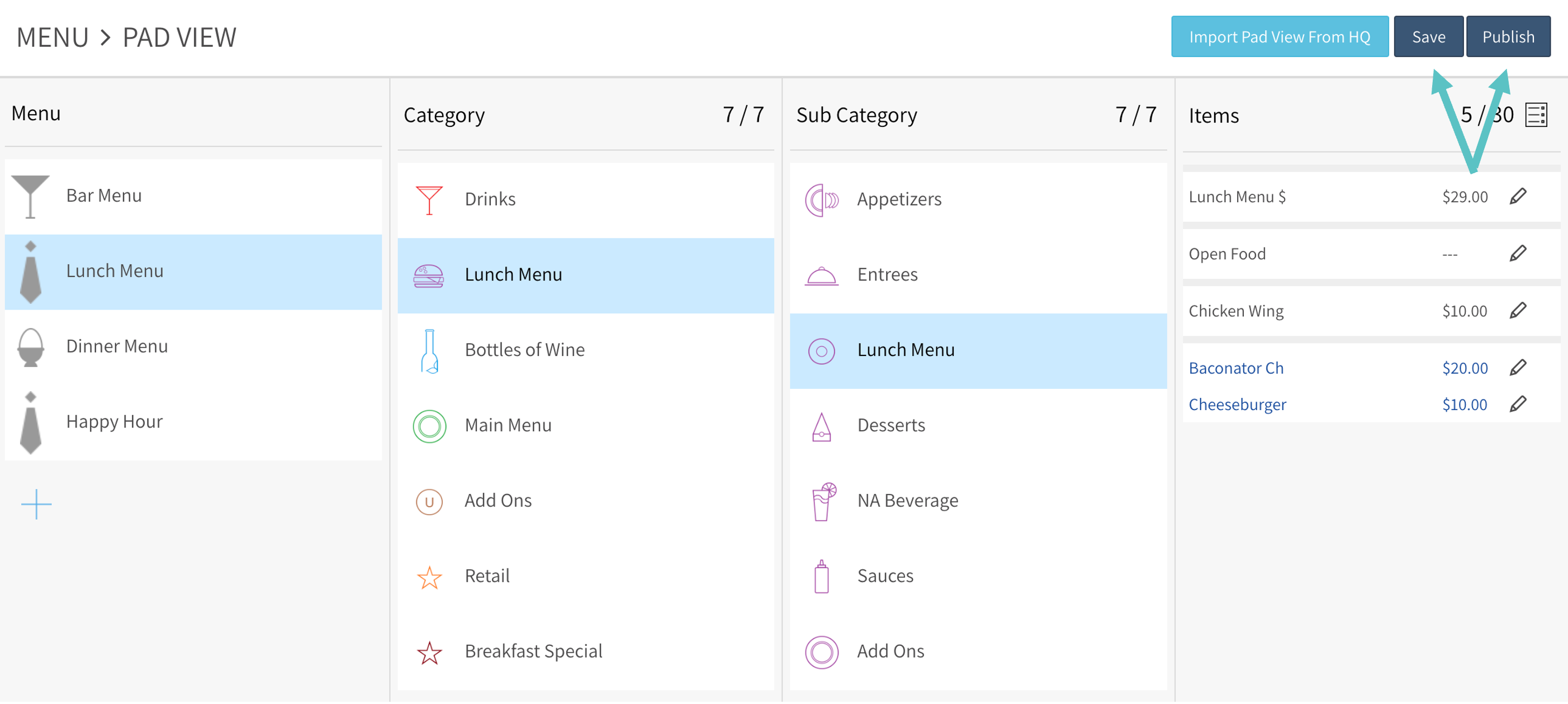The image size is (1568, 704).
Task: Pick the Appetizers sub category
Action: 898,199
